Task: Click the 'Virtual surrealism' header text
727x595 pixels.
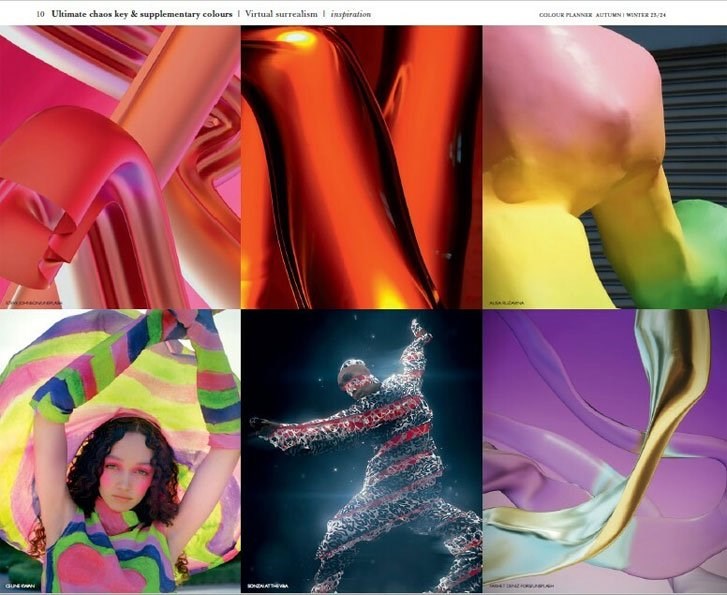Action: click(x=280, y=15)
